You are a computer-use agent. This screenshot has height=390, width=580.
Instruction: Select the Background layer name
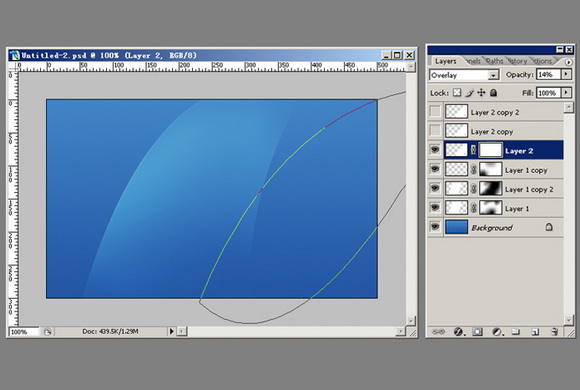click(x=492, y=228)
